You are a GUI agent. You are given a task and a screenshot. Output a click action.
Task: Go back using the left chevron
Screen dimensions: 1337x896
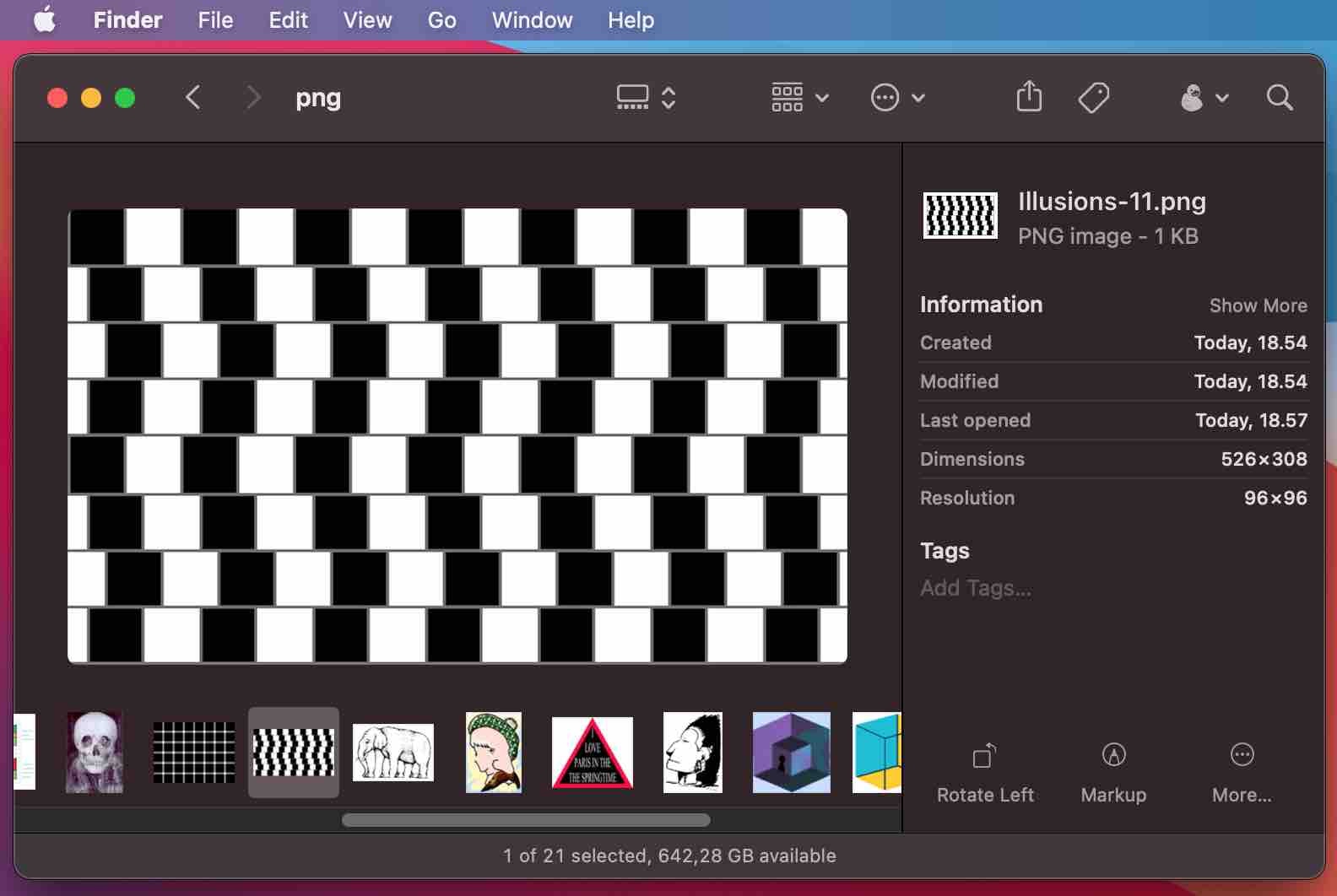point(193,98)
